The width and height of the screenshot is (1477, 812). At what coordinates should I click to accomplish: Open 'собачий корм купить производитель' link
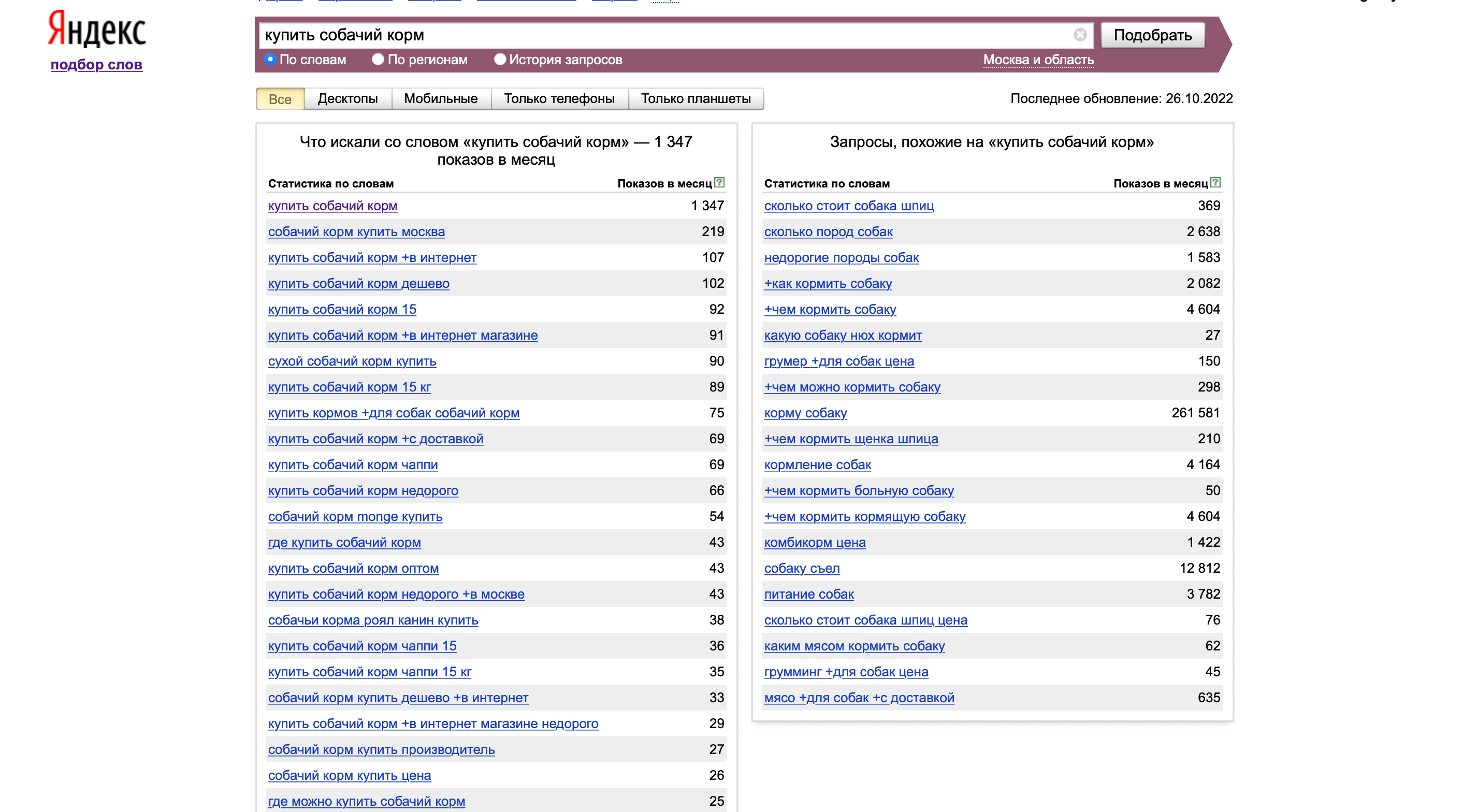[381, 749]
